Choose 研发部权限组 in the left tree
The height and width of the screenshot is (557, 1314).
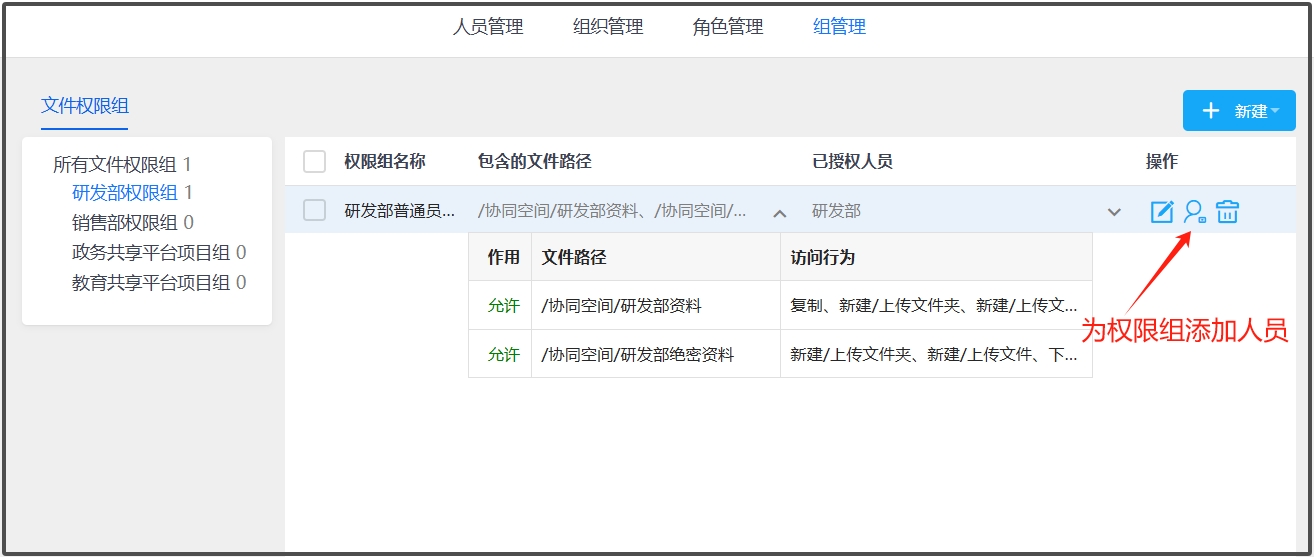point(125,193)
